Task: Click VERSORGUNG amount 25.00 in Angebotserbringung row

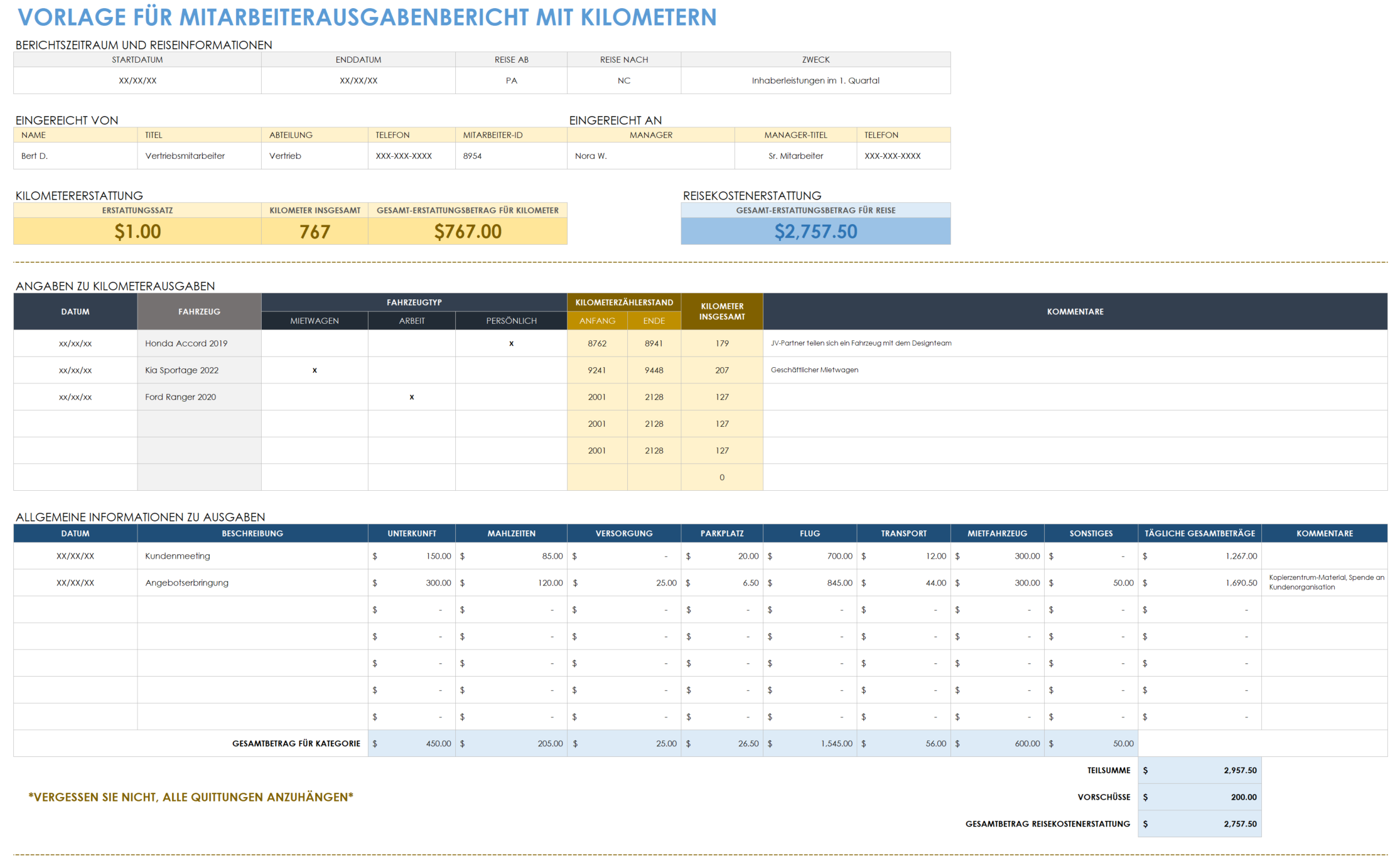Action: pos(624,582)
